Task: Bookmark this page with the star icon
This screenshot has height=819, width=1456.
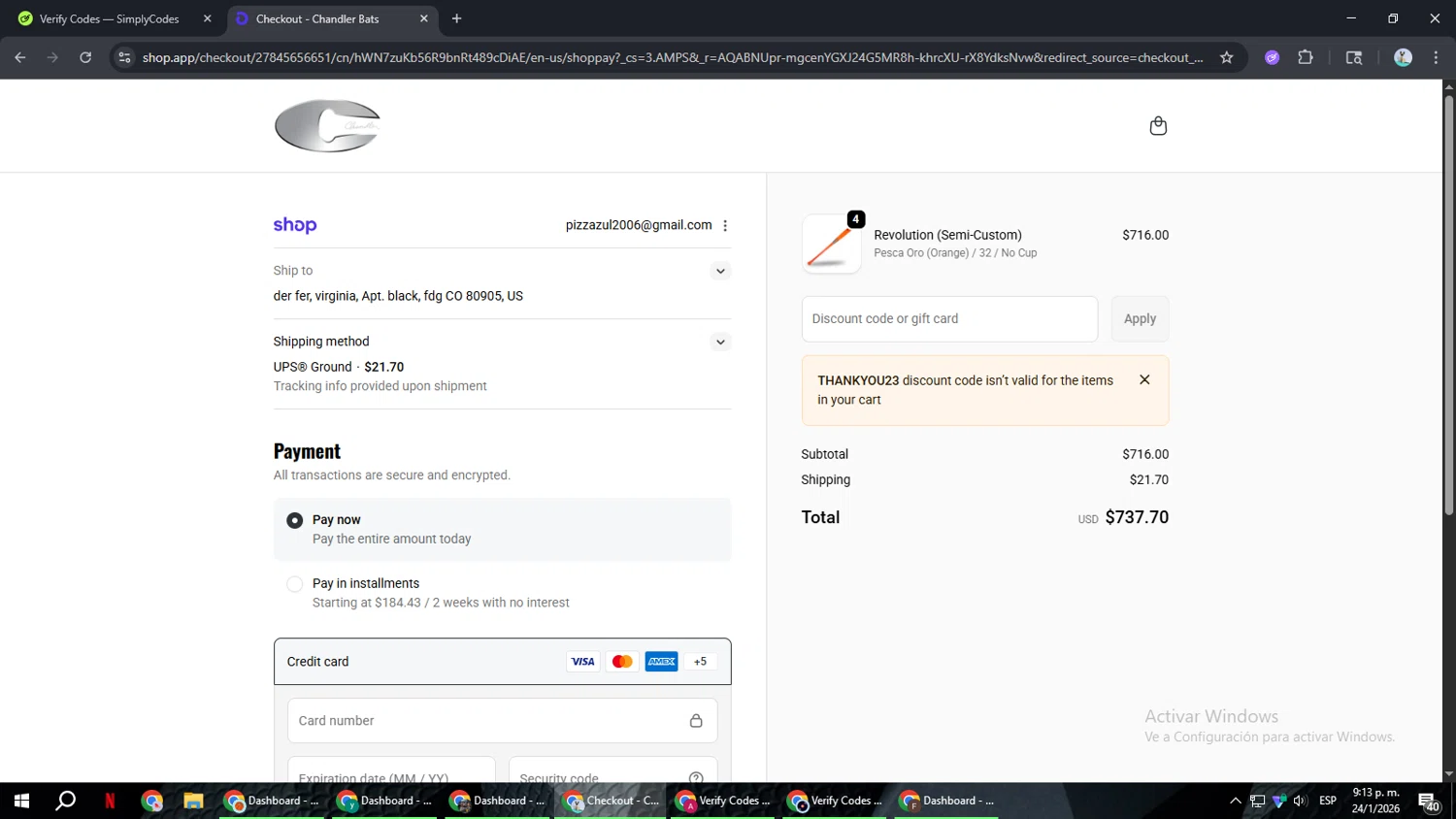Action: [1227, 57]
